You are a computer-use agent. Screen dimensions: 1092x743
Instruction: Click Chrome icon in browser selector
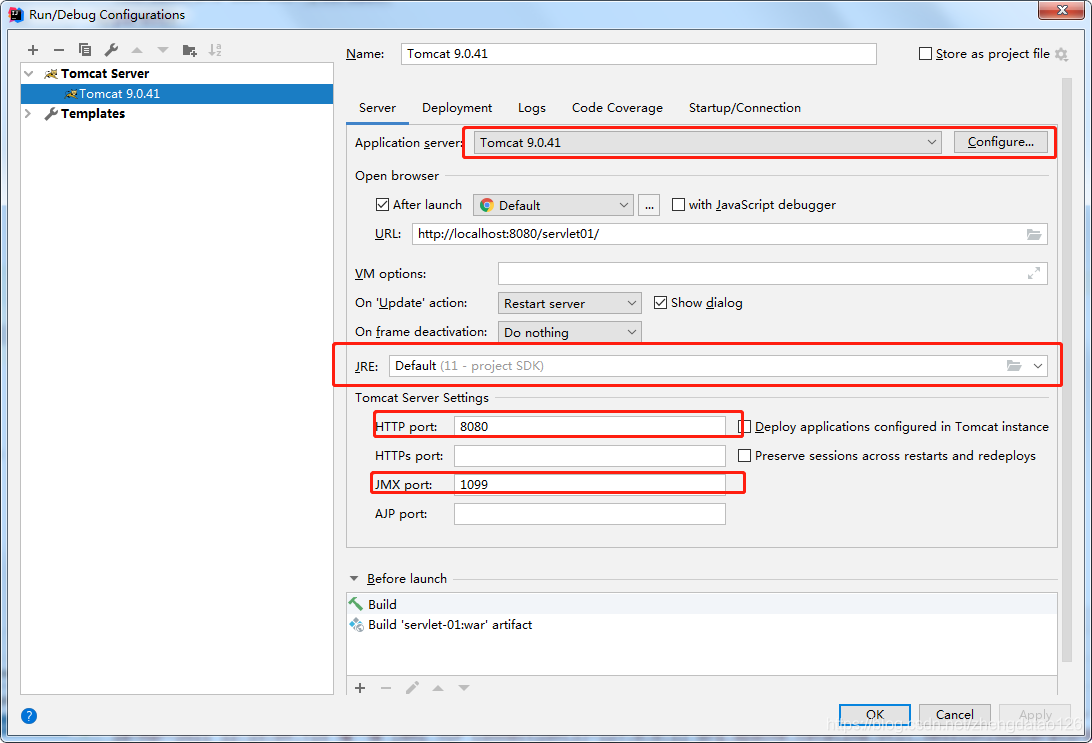pyautogui.click(x=487, y=205)
